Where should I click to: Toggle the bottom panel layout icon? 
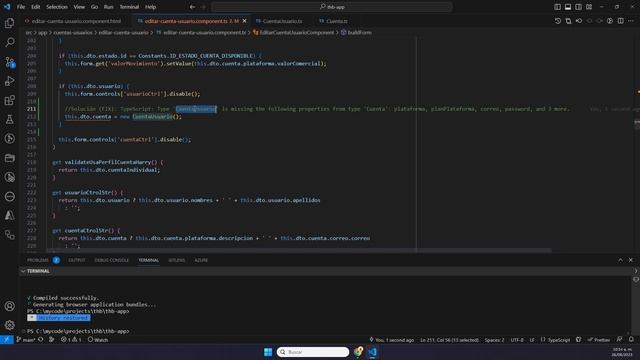[568, 7]
